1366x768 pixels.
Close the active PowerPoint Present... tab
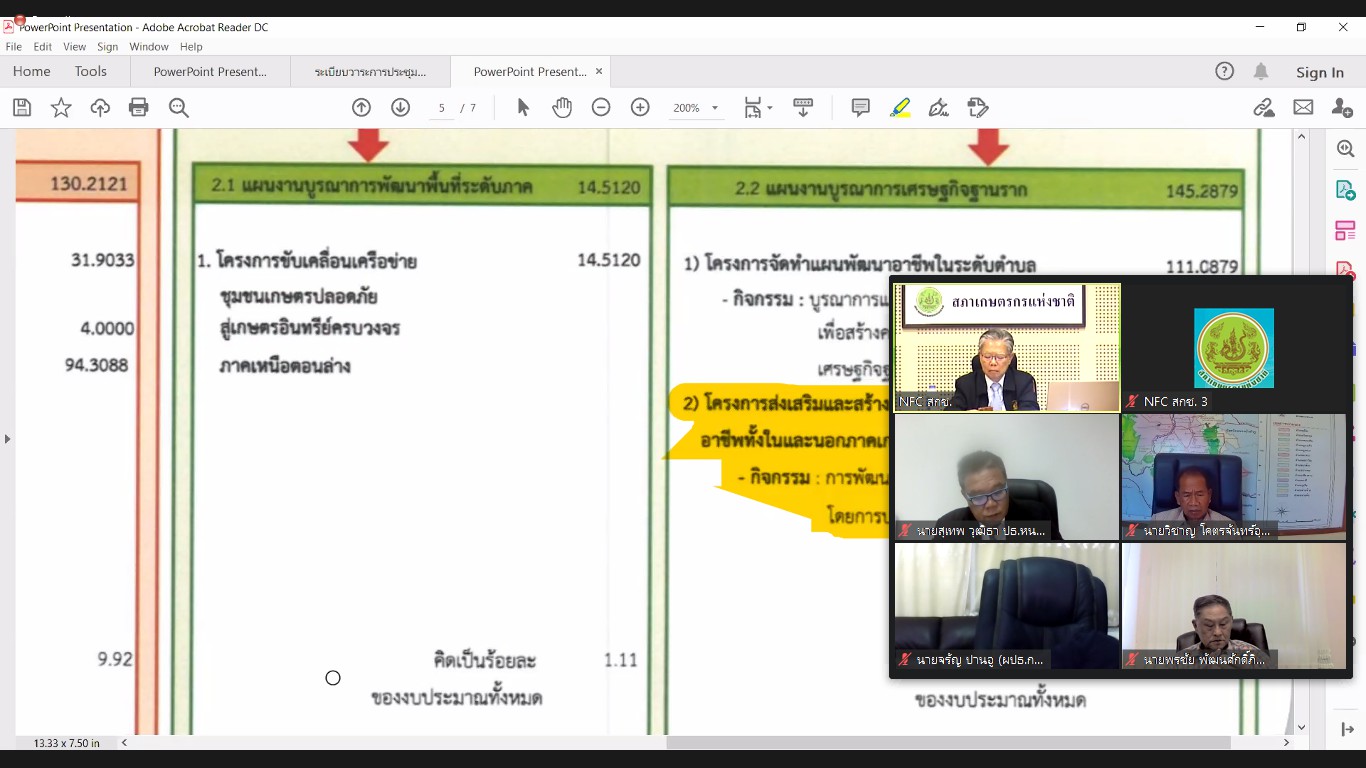point(599,72)
